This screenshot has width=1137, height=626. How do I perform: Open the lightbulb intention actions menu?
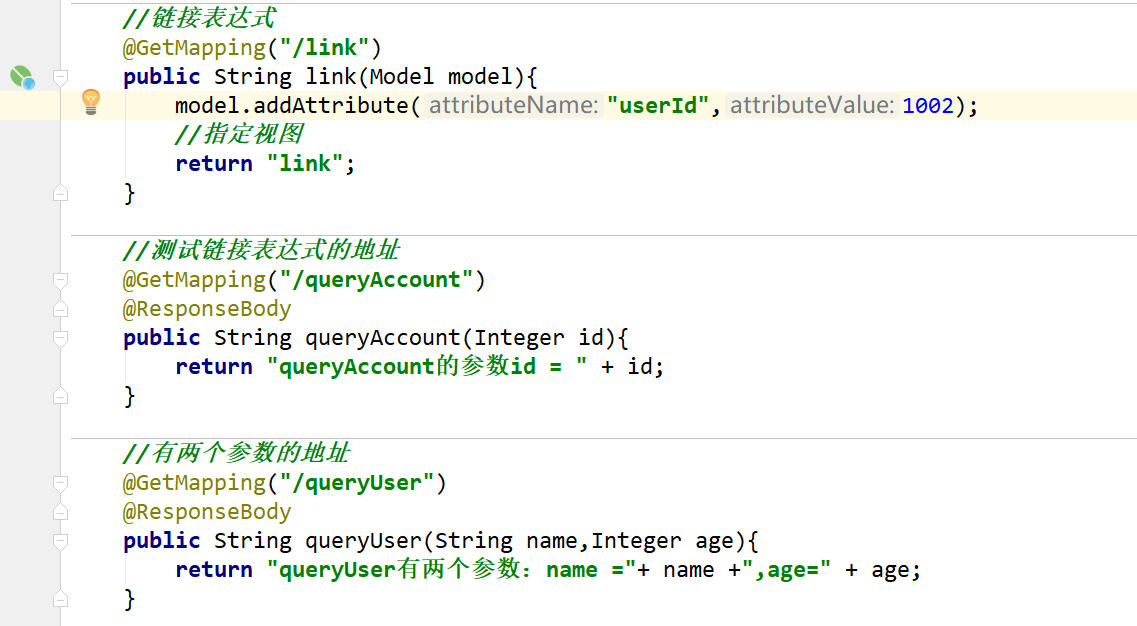click(91, 104)
